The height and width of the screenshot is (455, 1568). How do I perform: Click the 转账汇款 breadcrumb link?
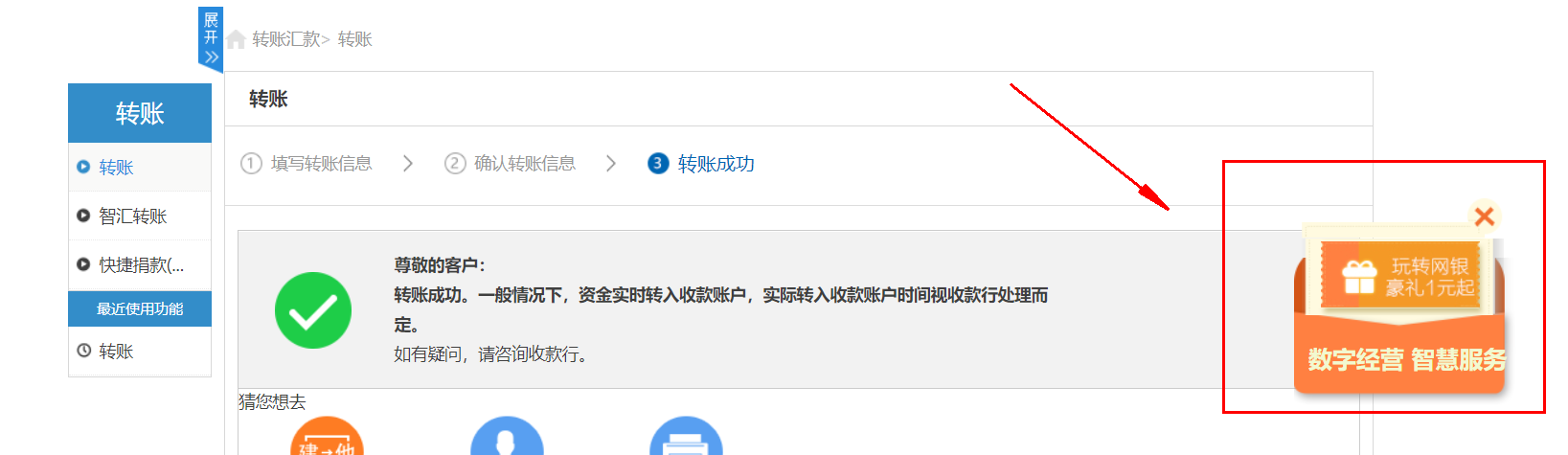point(285,39)
